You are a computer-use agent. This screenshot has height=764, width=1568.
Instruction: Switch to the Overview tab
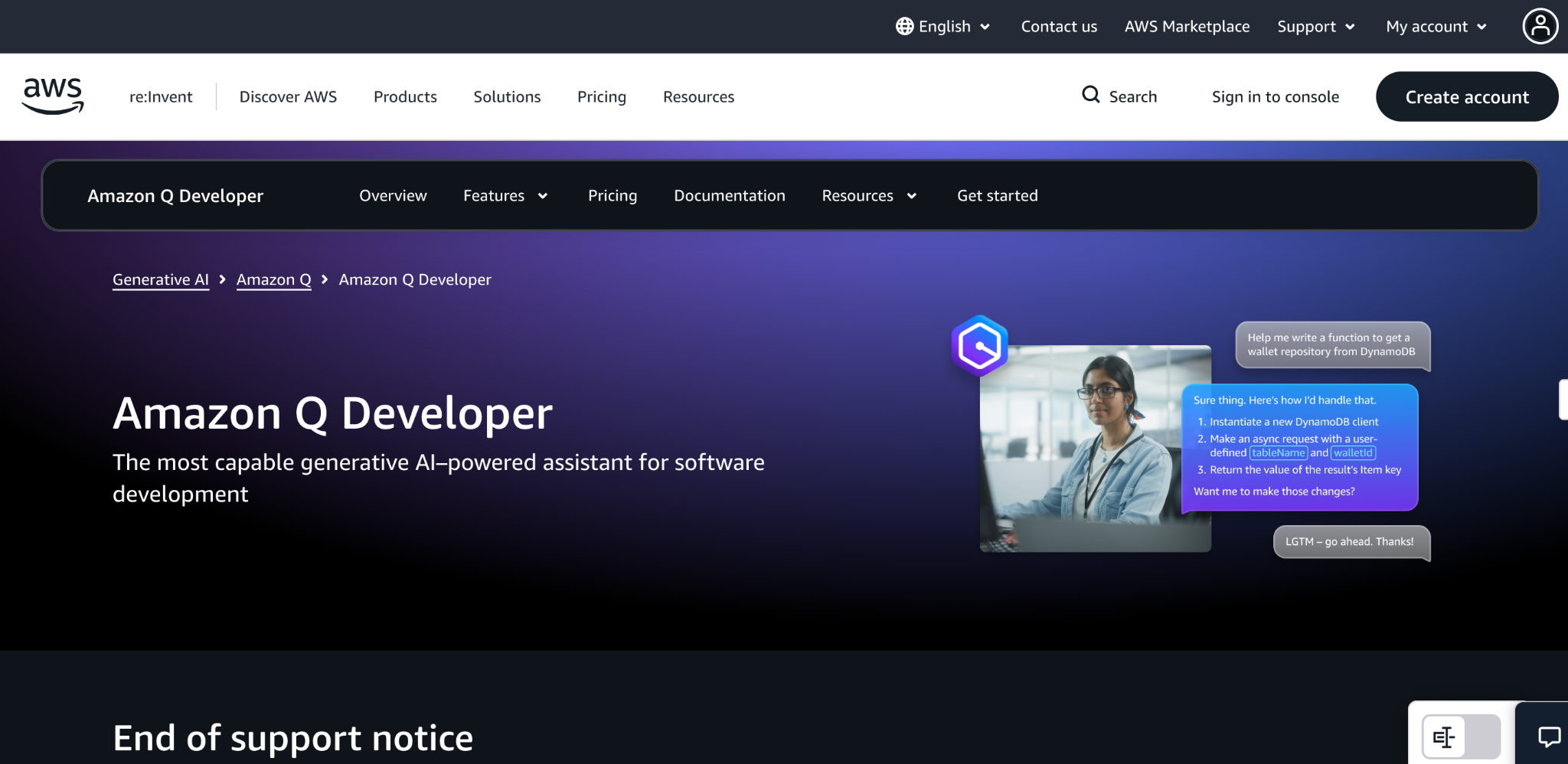393,195
